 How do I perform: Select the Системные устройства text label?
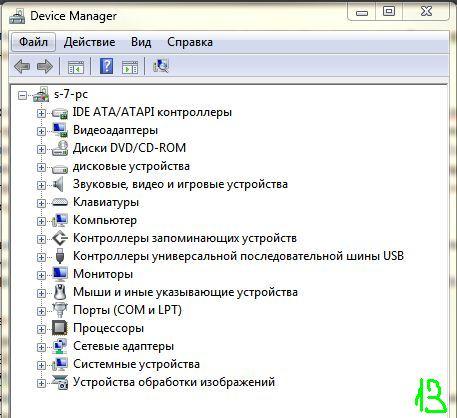136,364
